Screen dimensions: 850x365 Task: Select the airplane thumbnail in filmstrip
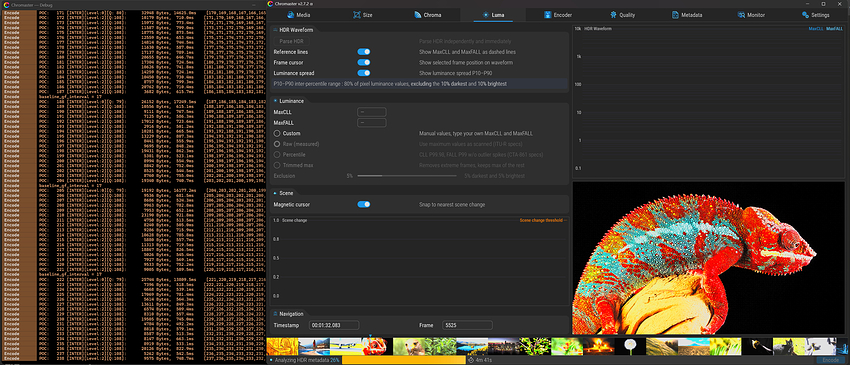coord(345,347)
